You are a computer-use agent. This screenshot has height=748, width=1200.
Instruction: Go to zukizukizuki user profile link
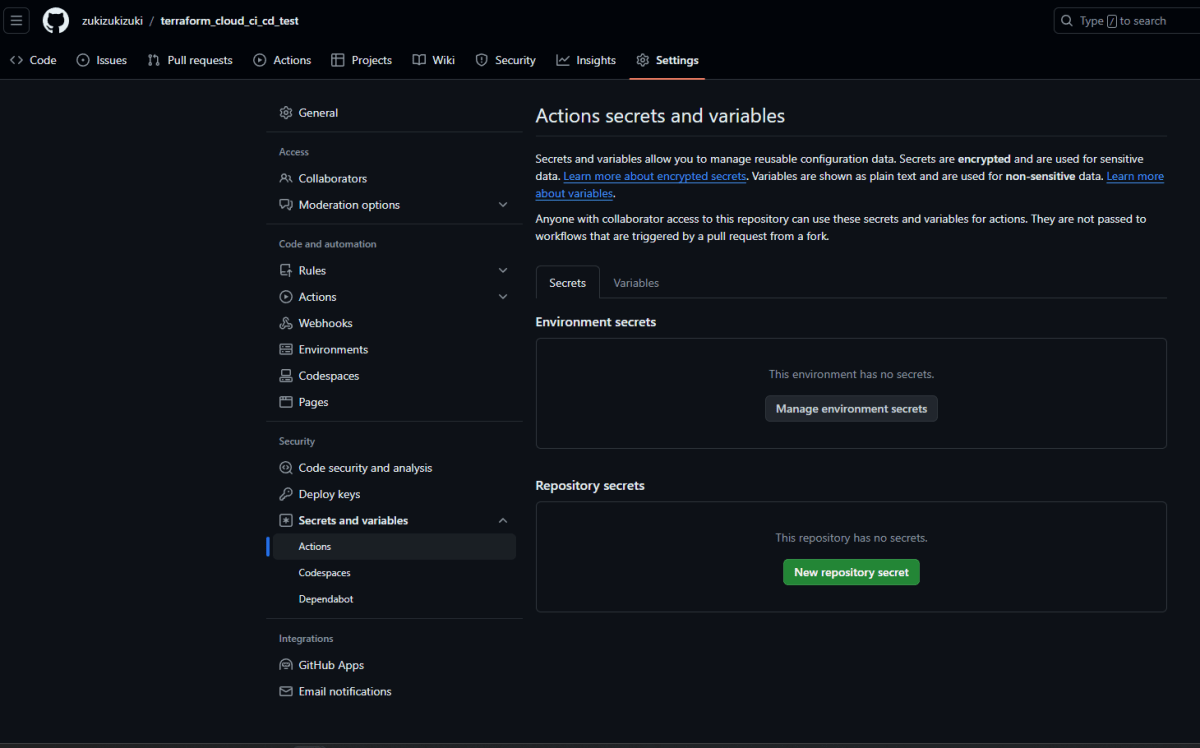click(113, 21)
